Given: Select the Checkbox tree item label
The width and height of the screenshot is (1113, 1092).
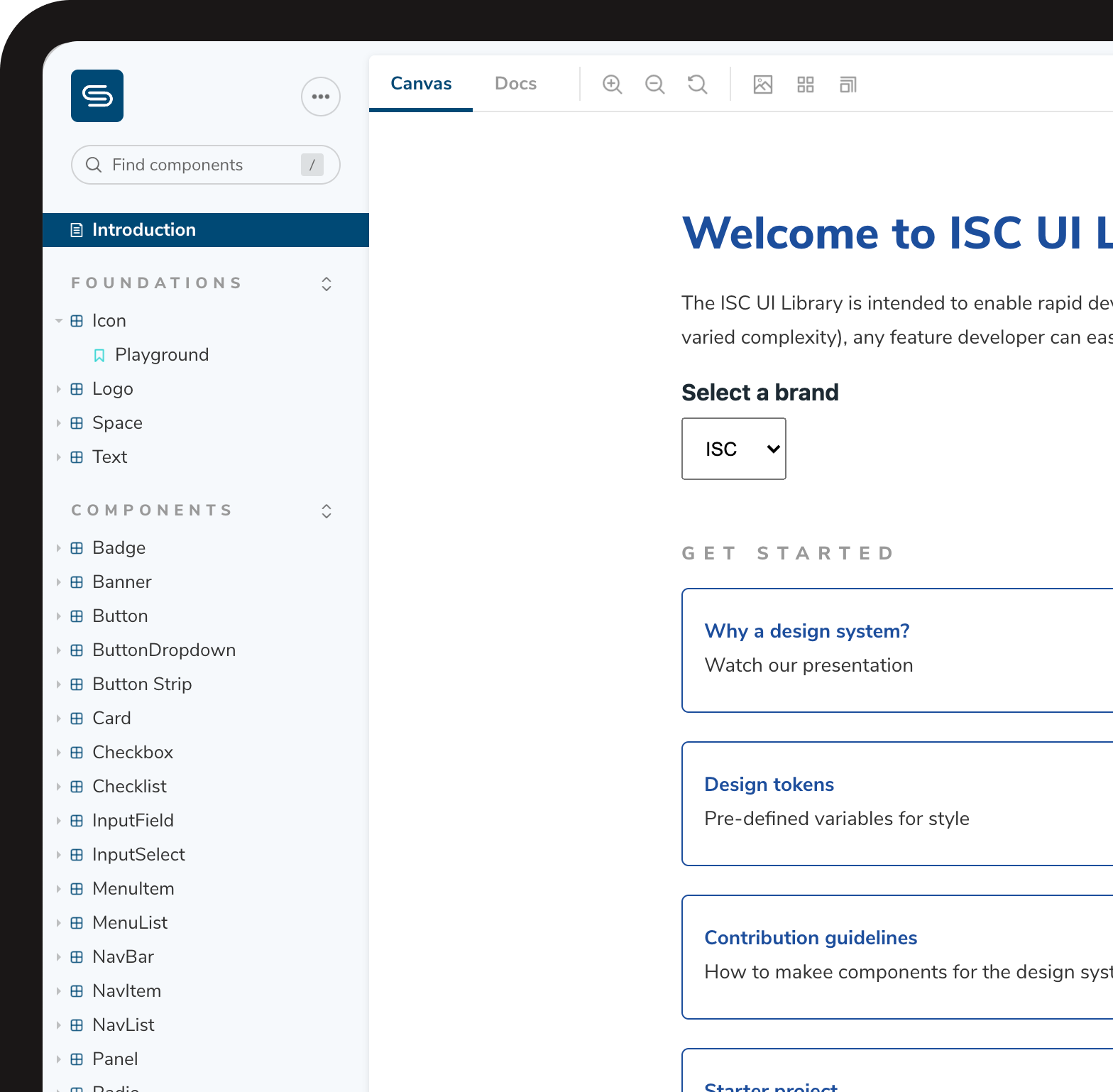Looking at the screenshot, I should pos(133,753).
